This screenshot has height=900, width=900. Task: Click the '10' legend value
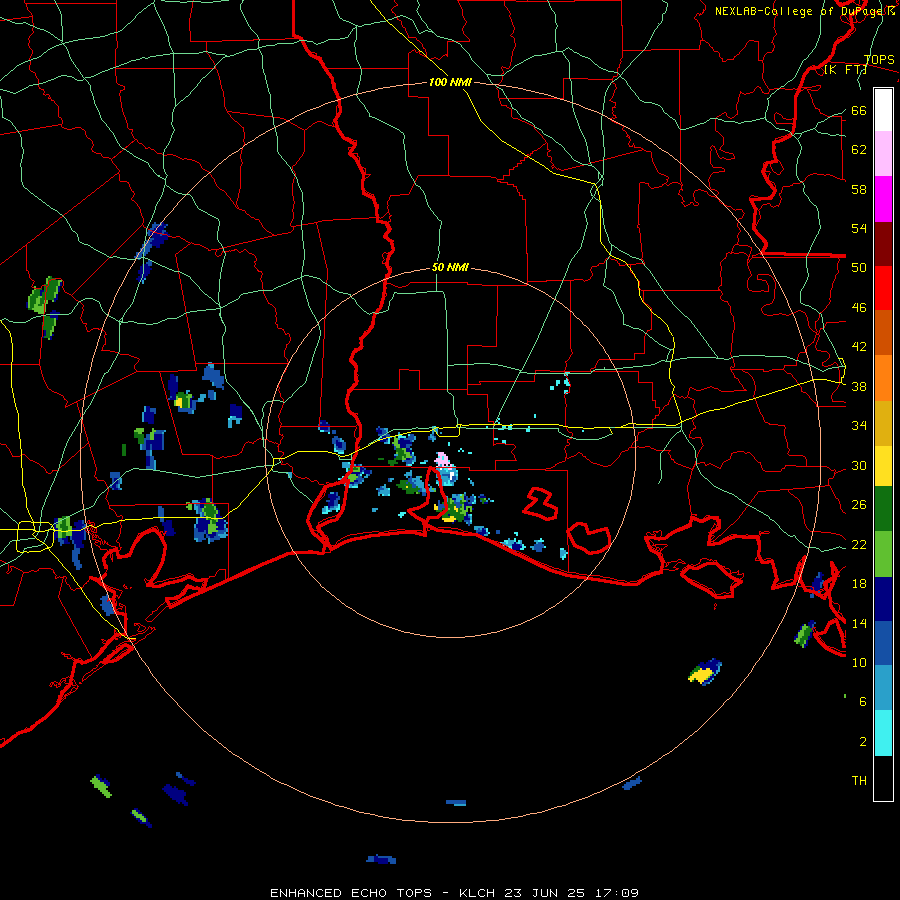(x=859, y=663)
